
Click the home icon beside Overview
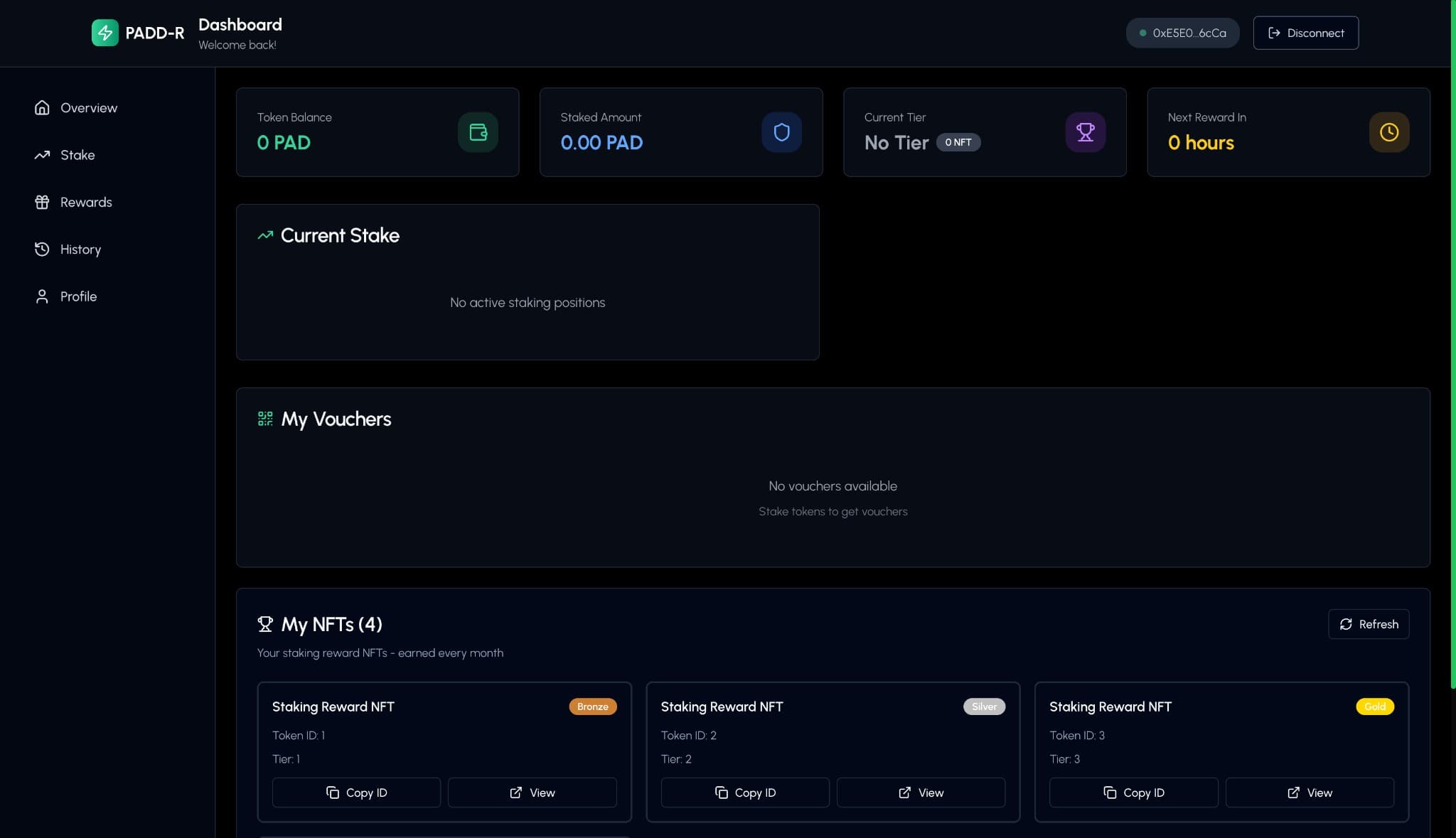point(42,107)
